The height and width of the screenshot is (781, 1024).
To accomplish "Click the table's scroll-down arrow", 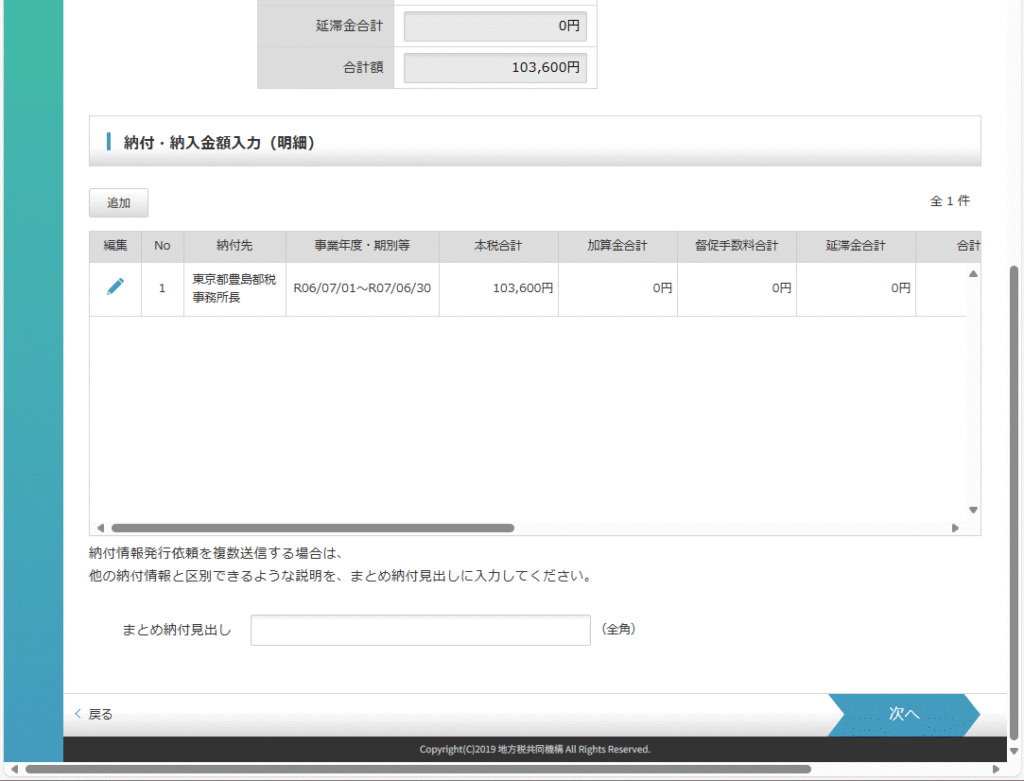I will click(973, 510).
